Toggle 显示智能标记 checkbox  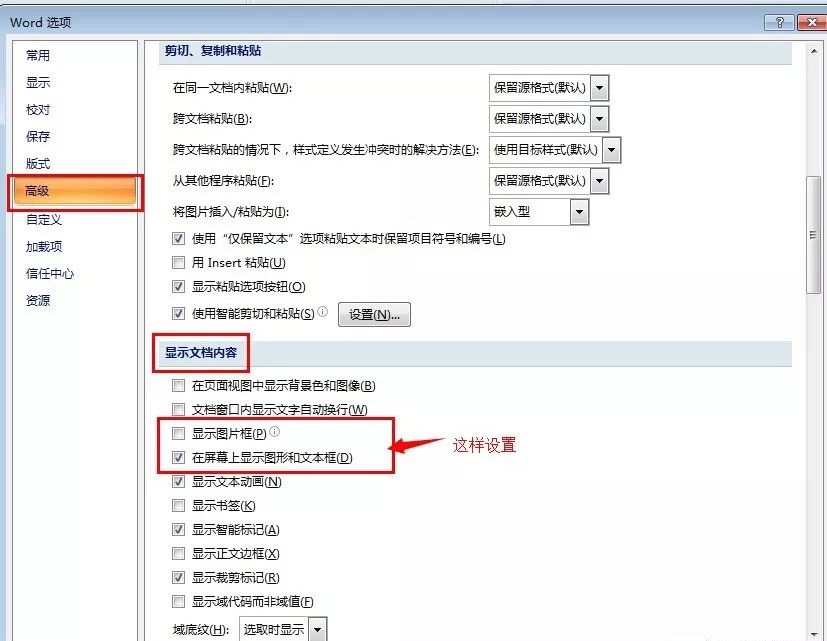(x=178, y=529)
